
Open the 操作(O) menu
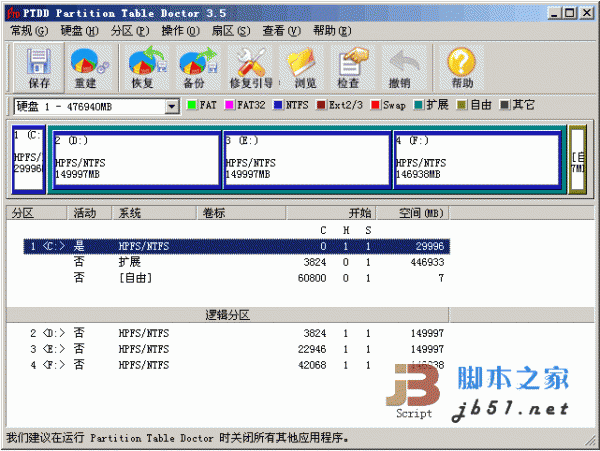[x=180, y=31]
